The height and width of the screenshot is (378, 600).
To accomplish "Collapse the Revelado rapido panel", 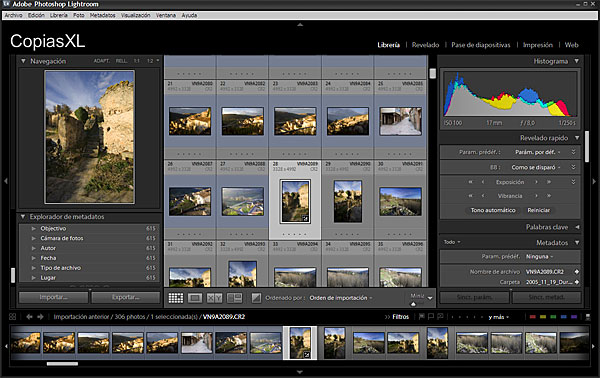I will click(x=577, y=138).
